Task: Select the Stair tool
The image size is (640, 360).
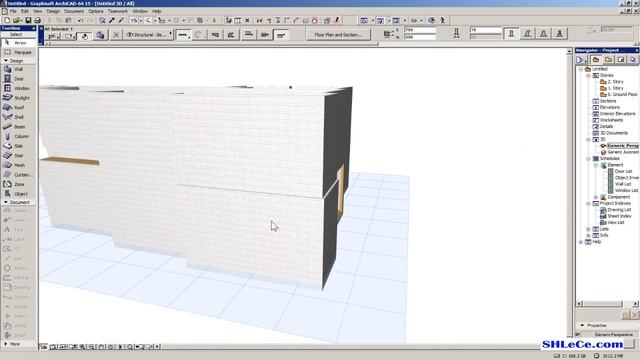Action: click(x=18, y=156)
